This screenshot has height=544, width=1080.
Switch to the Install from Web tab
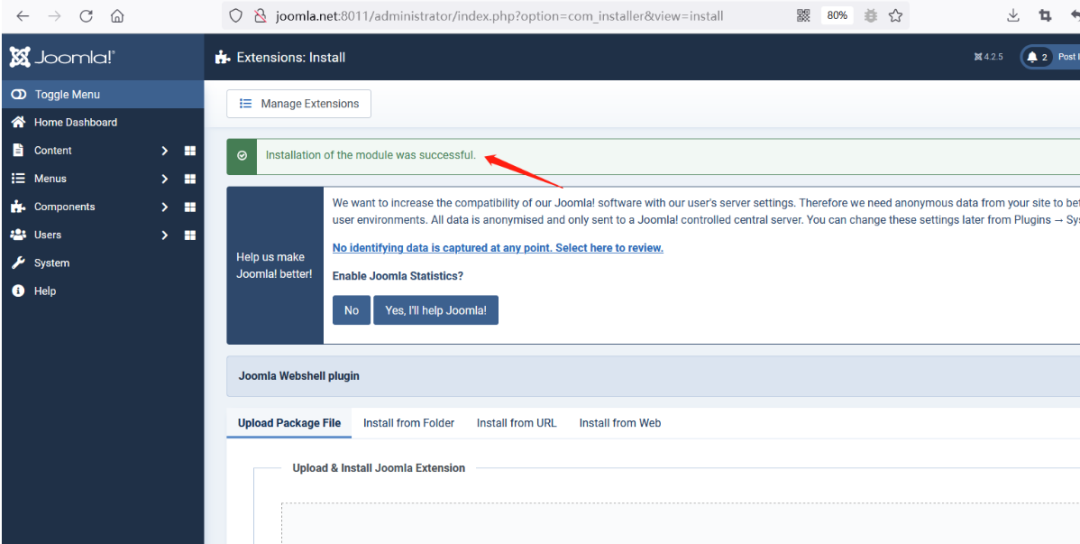[620, 423]
